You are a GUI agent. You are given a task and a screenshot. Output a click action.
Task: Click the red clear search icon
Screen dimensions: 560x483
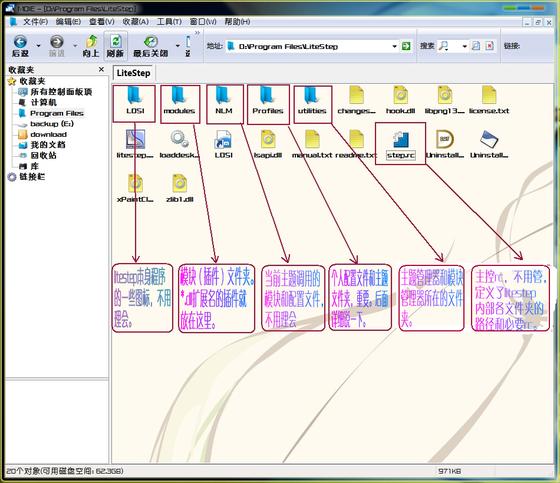pyautogui.click(x=490, y=46)
